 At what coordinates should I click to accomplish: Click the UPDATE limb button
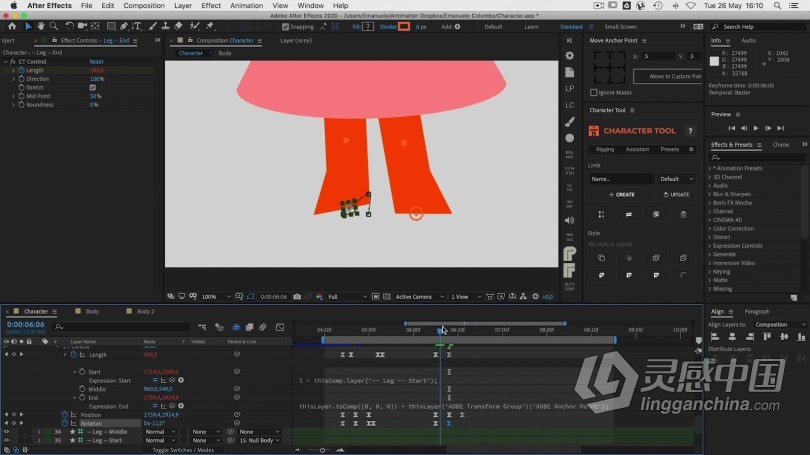(676, 195)
